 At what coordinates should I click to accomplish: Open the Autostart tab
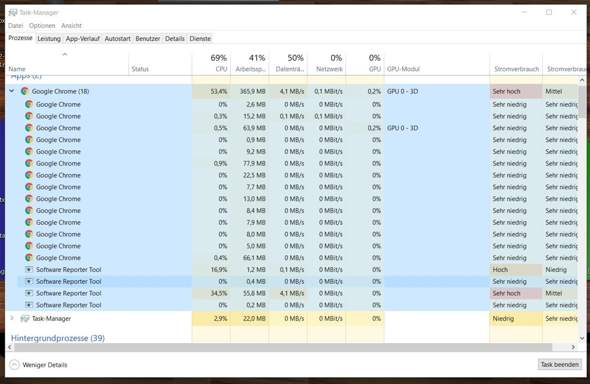pyautogui.click(x=117, y=39)
